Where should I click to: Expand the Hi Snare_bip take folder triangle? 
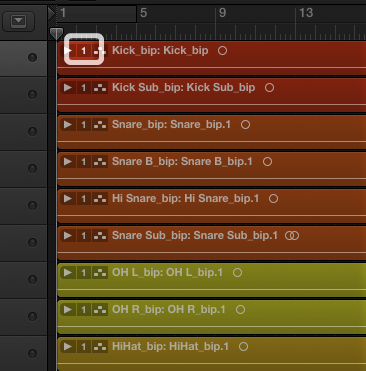click(x=68, y=199)
